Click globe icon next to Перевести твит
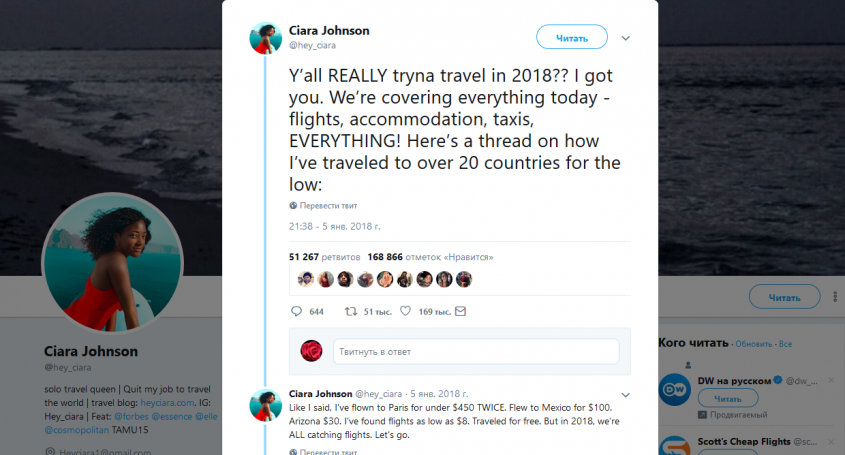 (x=293, y=205)
